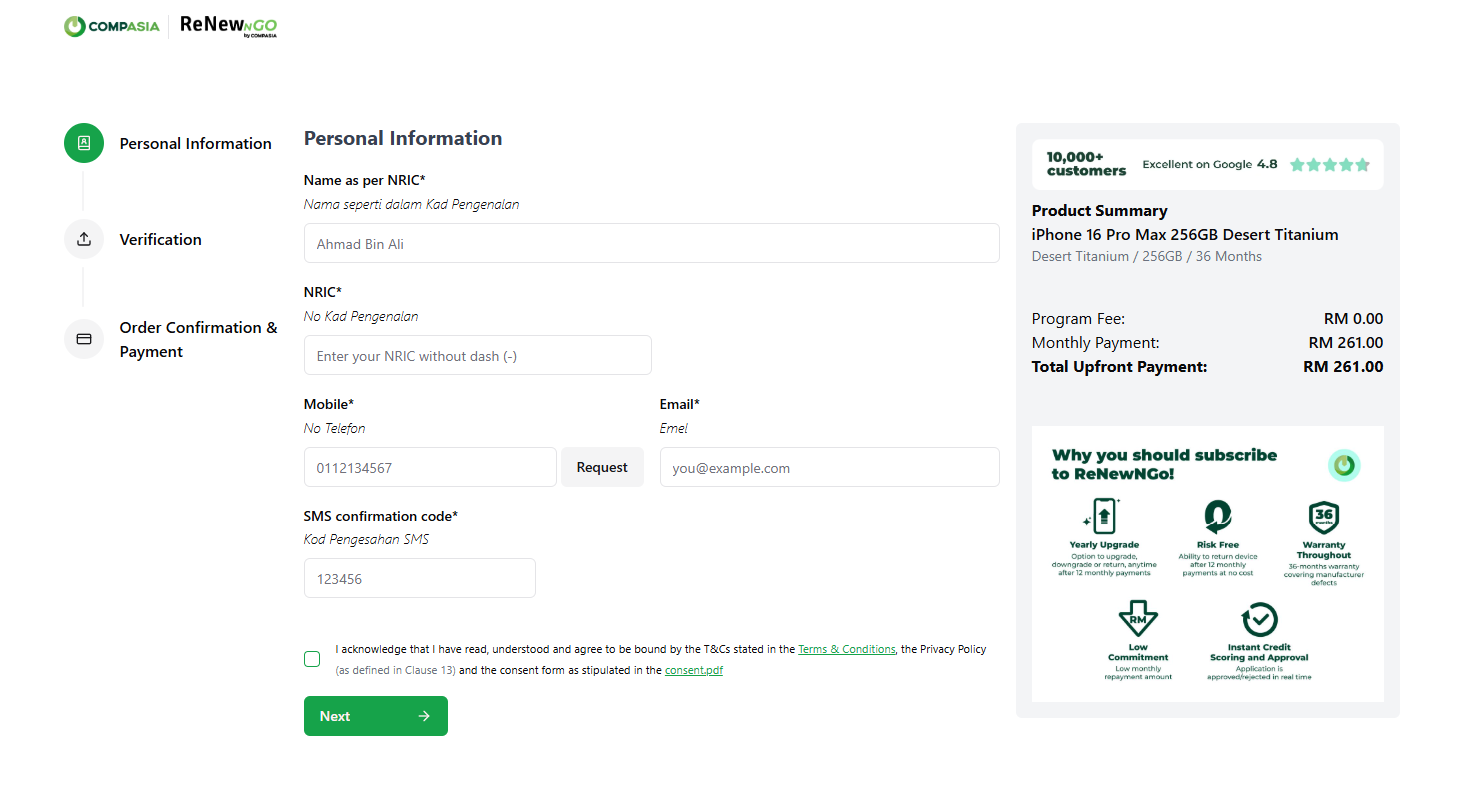The width and height of the screenshot is (1477, 789).
Task: Click the 'Personal Information' form heading
Action: click(403, 138)
